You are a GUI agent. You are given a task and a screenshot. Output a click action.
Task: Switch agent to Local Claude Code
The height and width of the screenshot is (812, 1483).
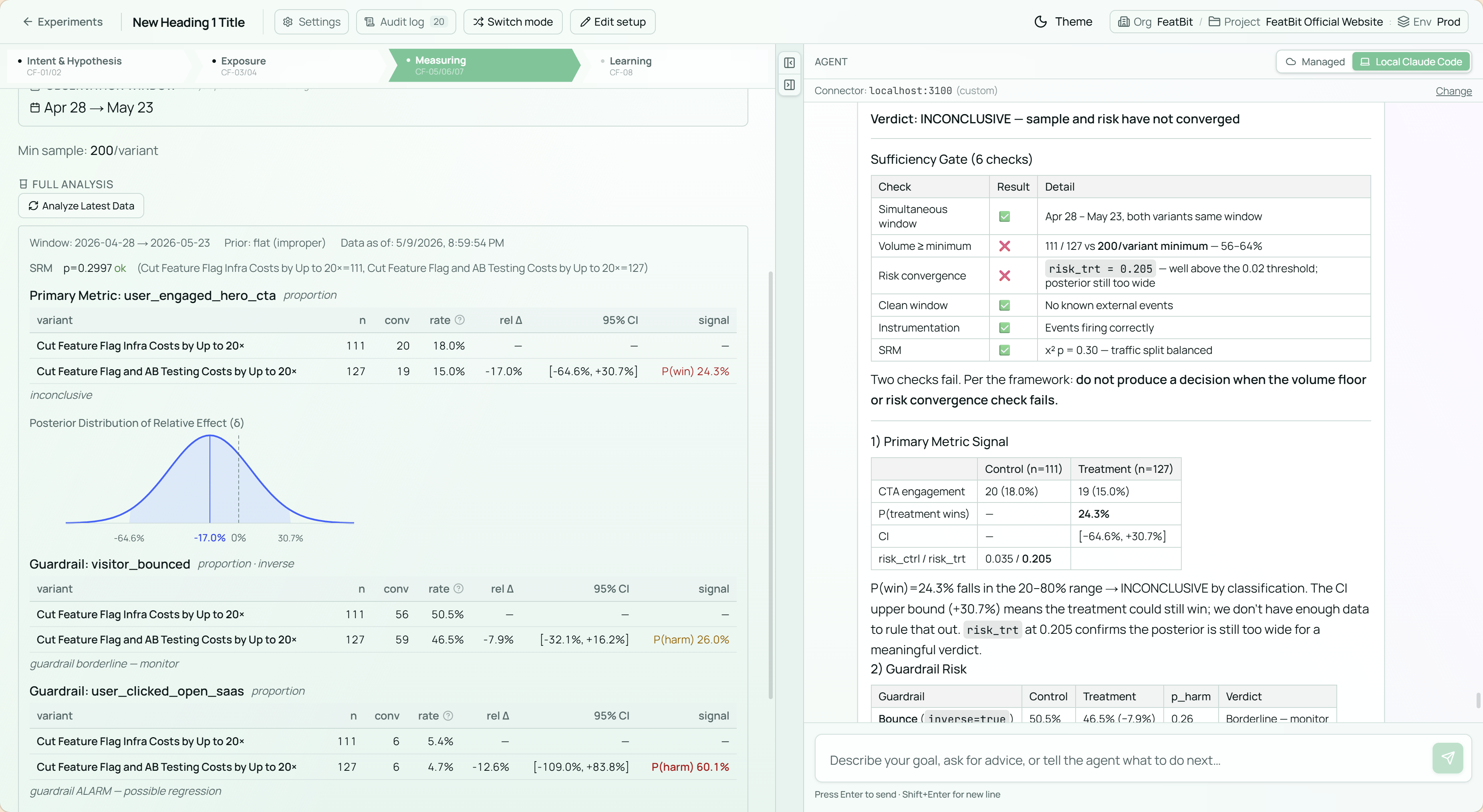point(1411,62)
